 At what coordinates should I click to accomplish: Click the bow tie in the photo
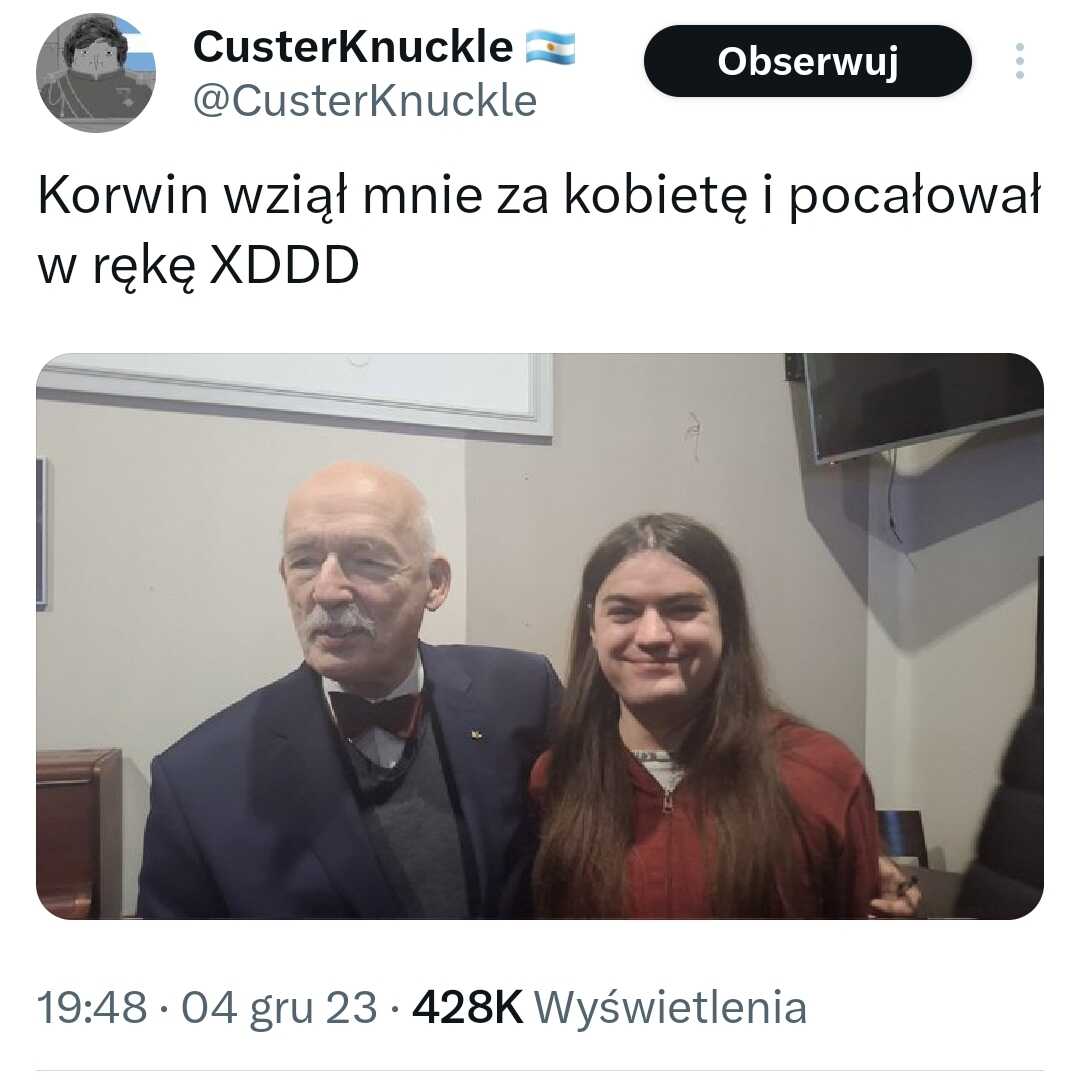(x=376, y=715)
